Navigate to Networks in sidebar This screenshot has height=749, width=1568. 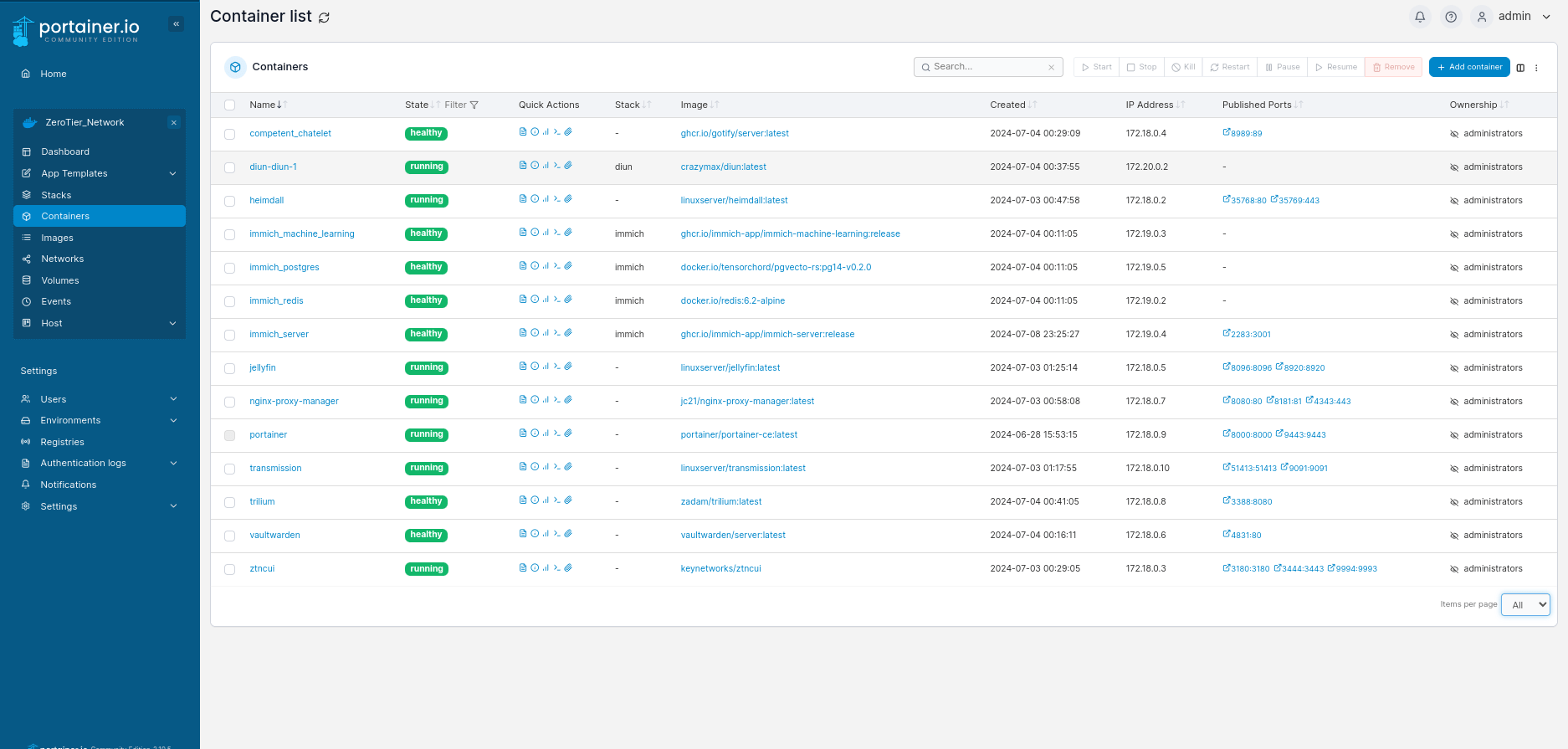coord(62,259)
